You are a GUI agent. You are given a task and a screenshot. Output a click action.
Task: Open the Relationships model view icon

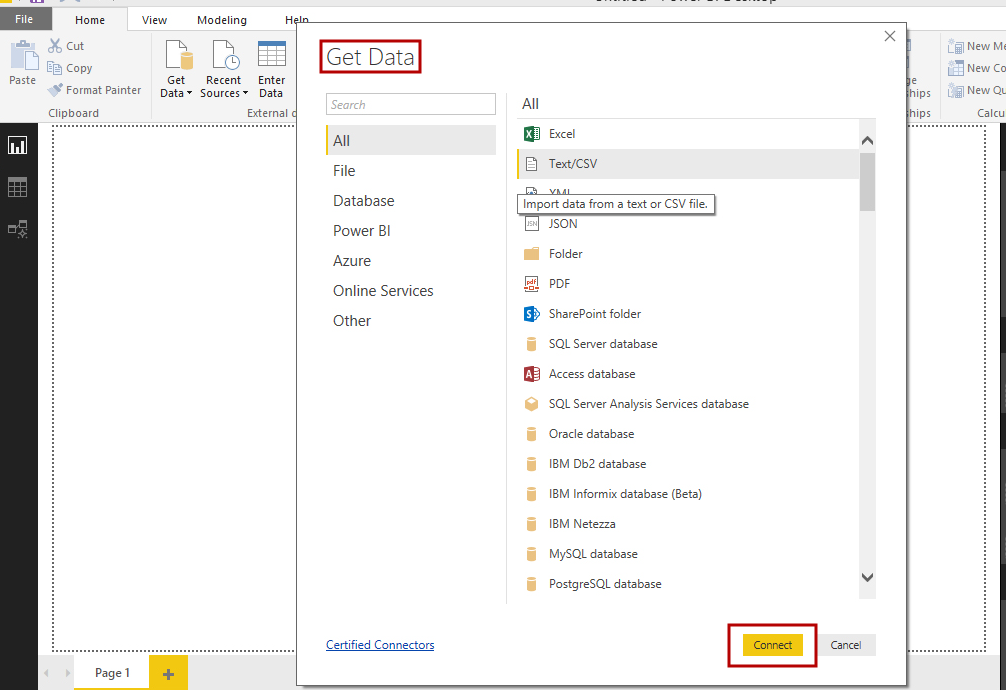click(17, 229)
